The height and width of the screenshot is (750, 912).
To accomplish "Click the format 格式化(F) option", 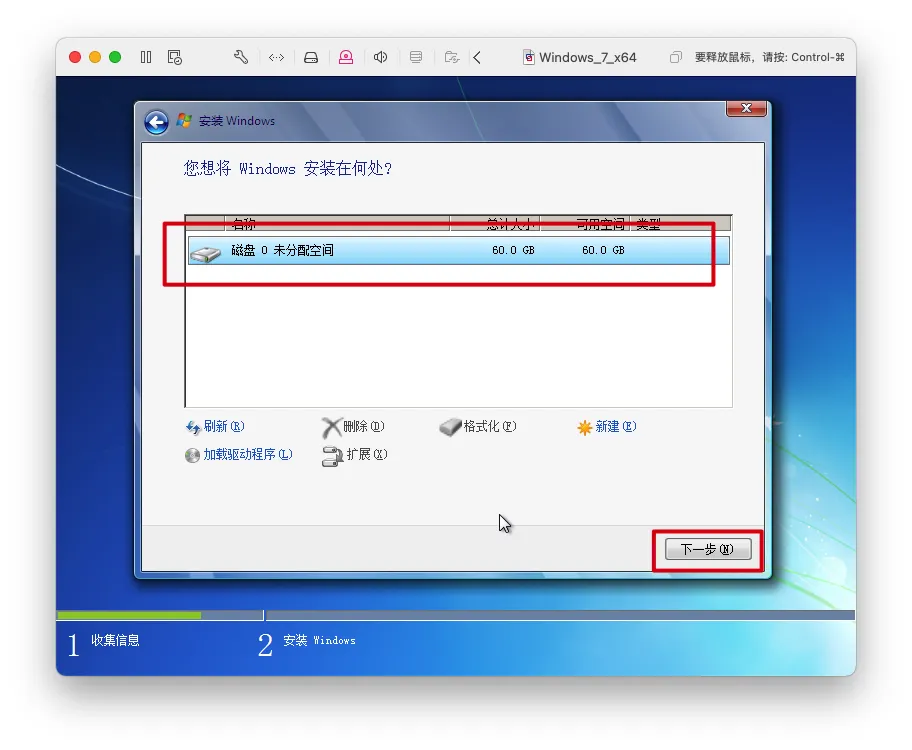I will (x=490, y=426).
